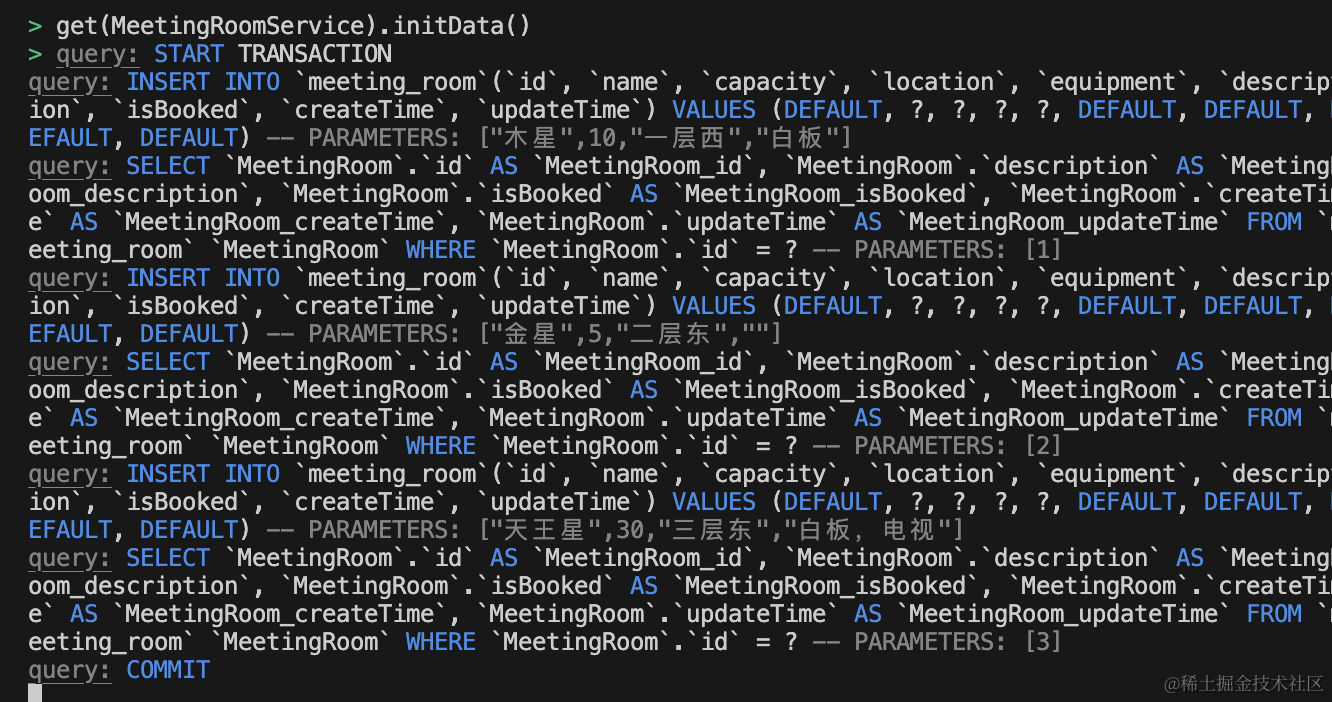Click the `MeetingRoom_updateTime` alias in the last SELECT
Image resolution: width=1332 pixels, height=702 pixels.
1064,614
